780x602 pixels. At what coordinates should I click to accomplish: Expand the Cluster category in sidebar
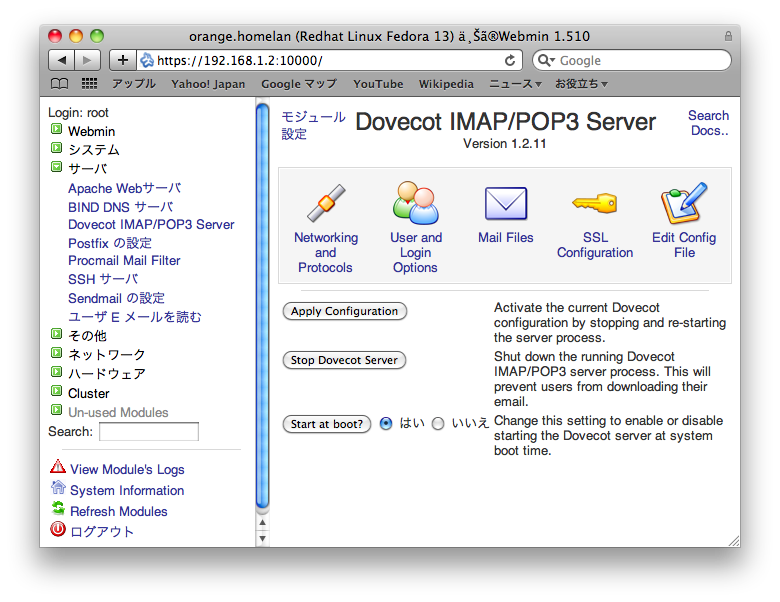pyautogui.click(x=57, y=393)
